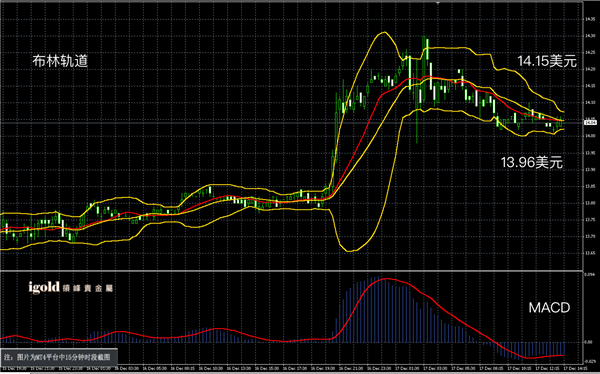The image size is (600, 374).
Task: Click the 布林轨道 chart label
Action: (x=60, y=61)
